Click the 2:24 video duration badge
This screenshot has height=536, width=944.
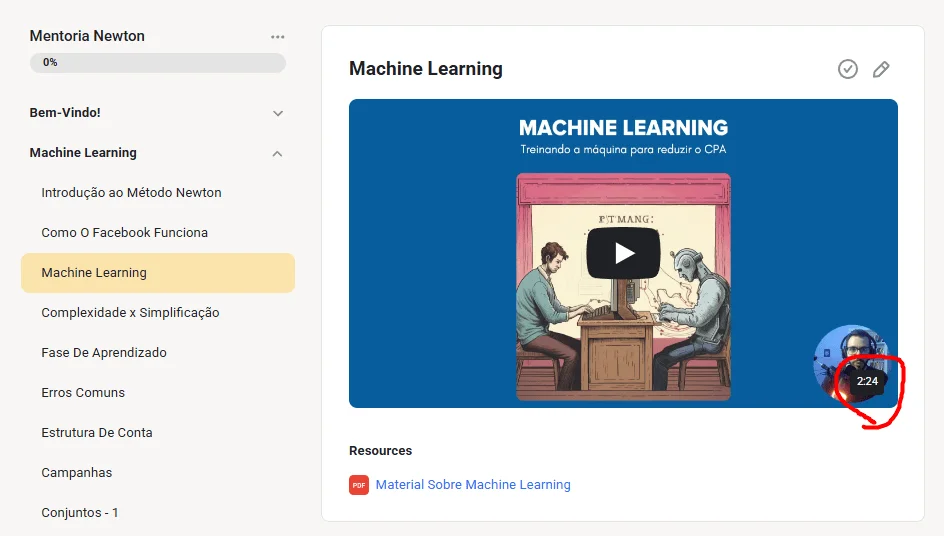click(x=867, y=381)
